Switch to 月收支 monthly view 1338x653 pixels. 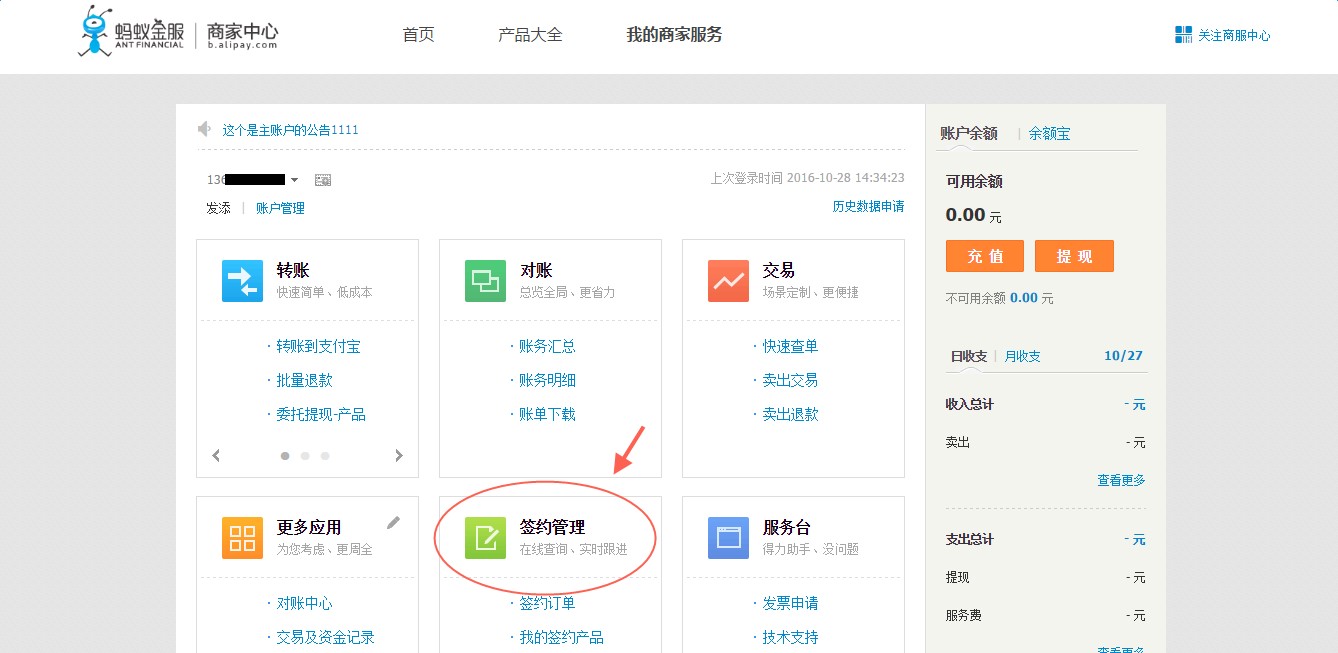(1022, 356)
